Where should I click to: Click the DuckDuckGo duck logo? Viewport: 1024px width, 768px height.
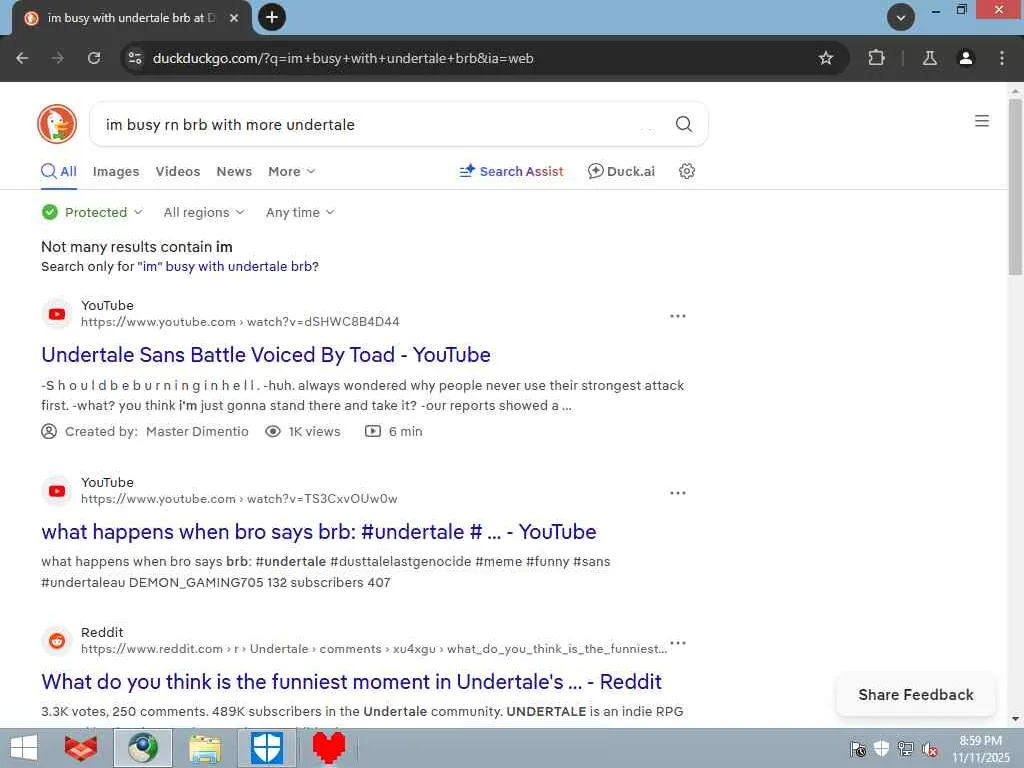[57, 124]
